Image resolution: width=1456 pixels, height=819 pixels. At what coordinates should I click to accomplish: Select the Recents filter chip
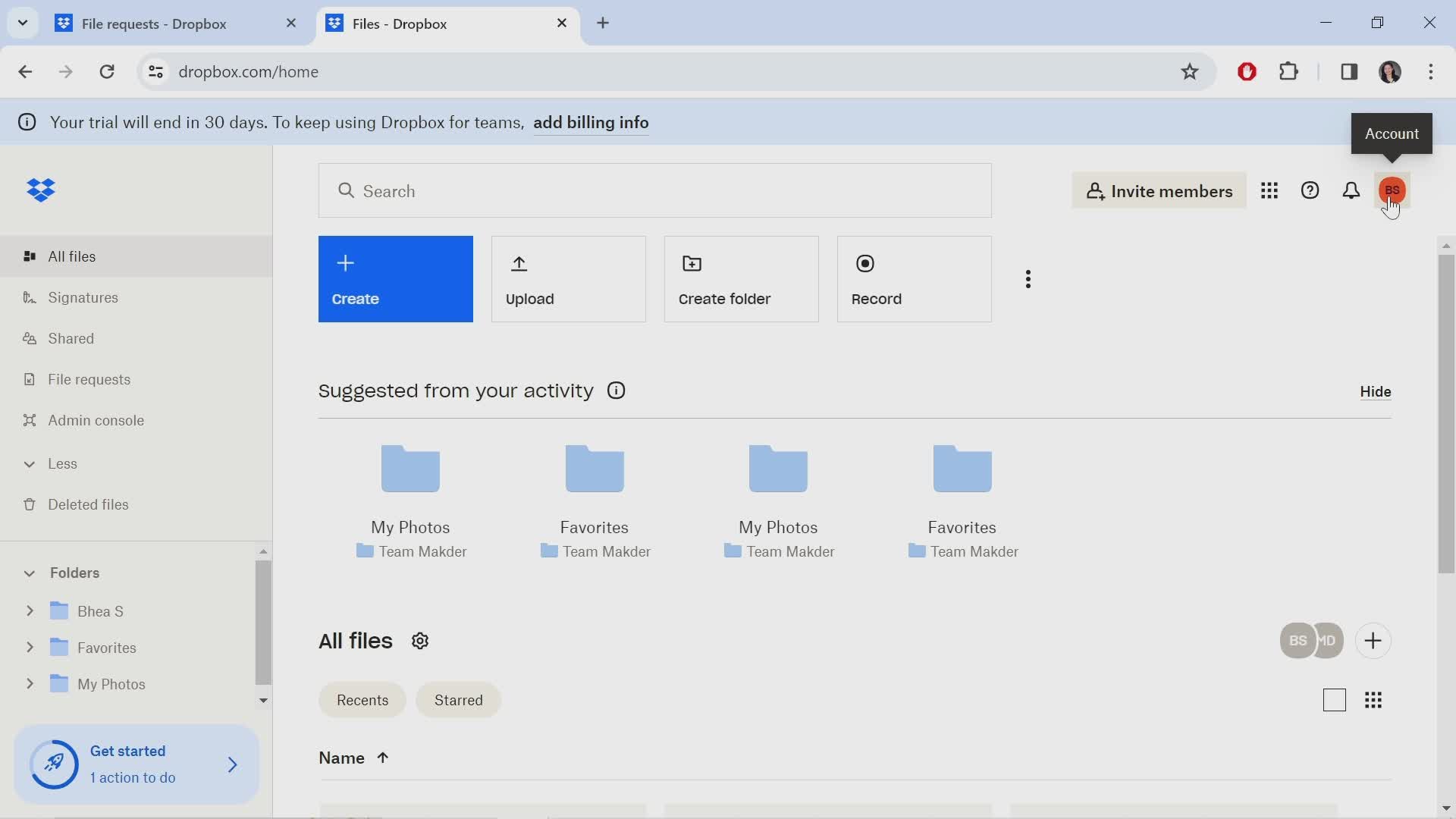tap(362, 700)
